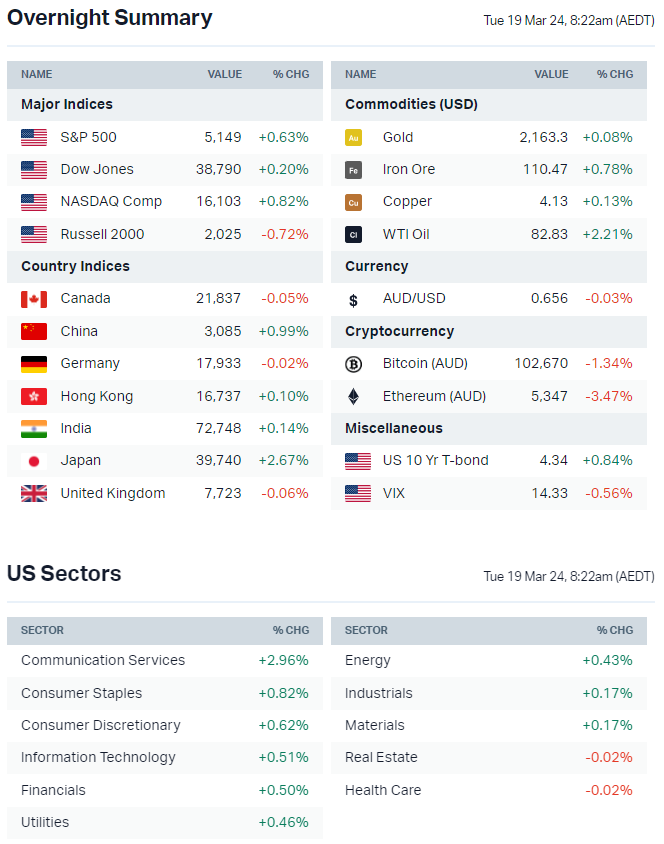Click the Japan flag icon
Viewport: 664px width, 844px height.
[x=34, y=461]
